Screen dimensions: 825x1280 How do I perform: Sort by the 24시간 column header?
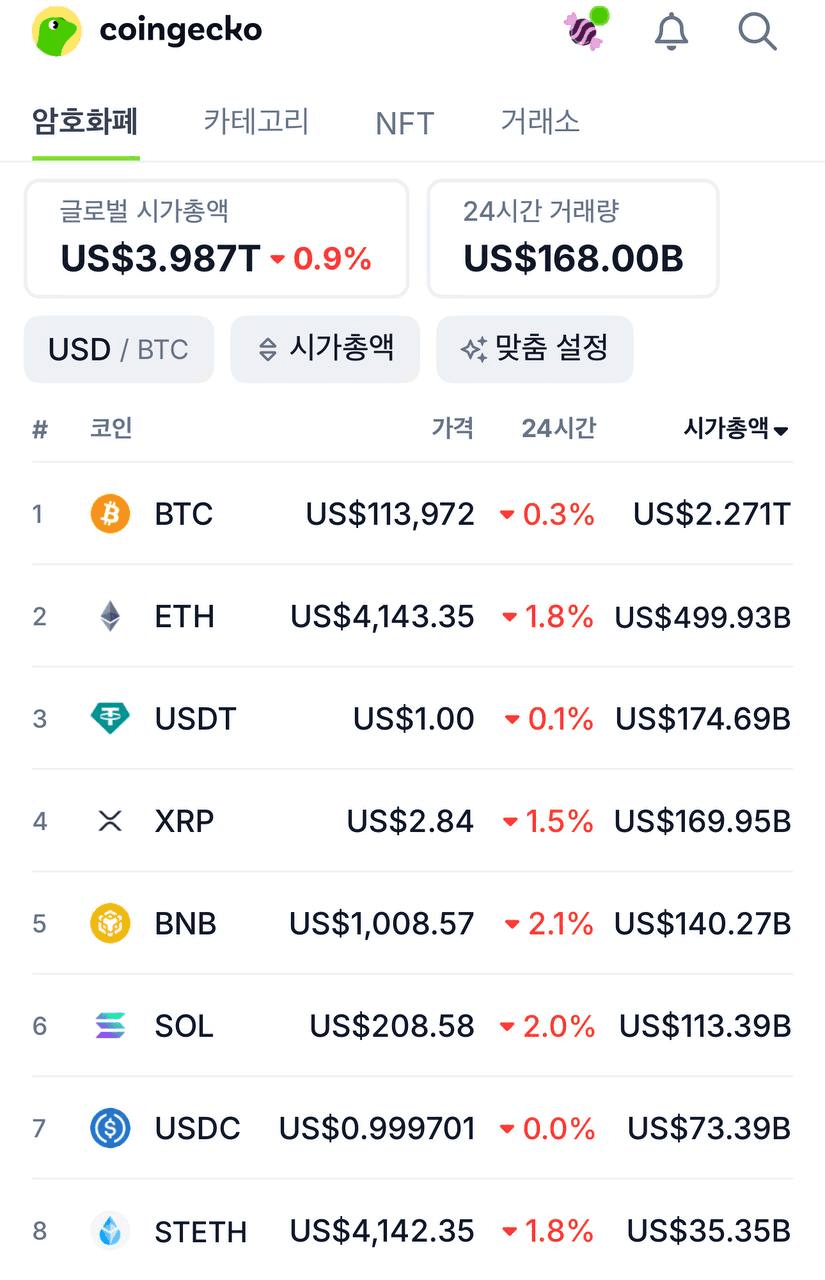(558, 429)
